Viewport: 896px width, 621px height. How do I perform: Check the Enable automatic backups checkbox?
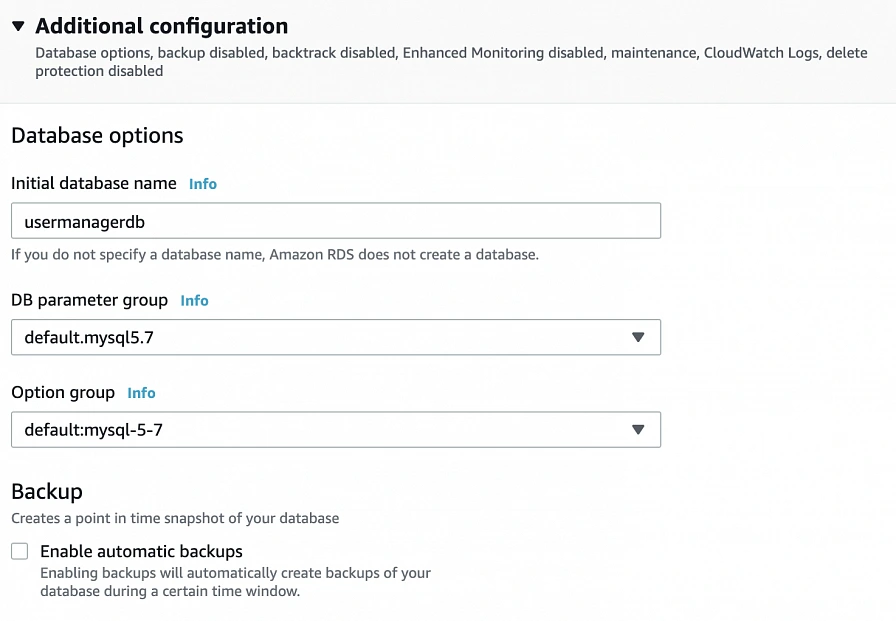(x=20, y=552)
